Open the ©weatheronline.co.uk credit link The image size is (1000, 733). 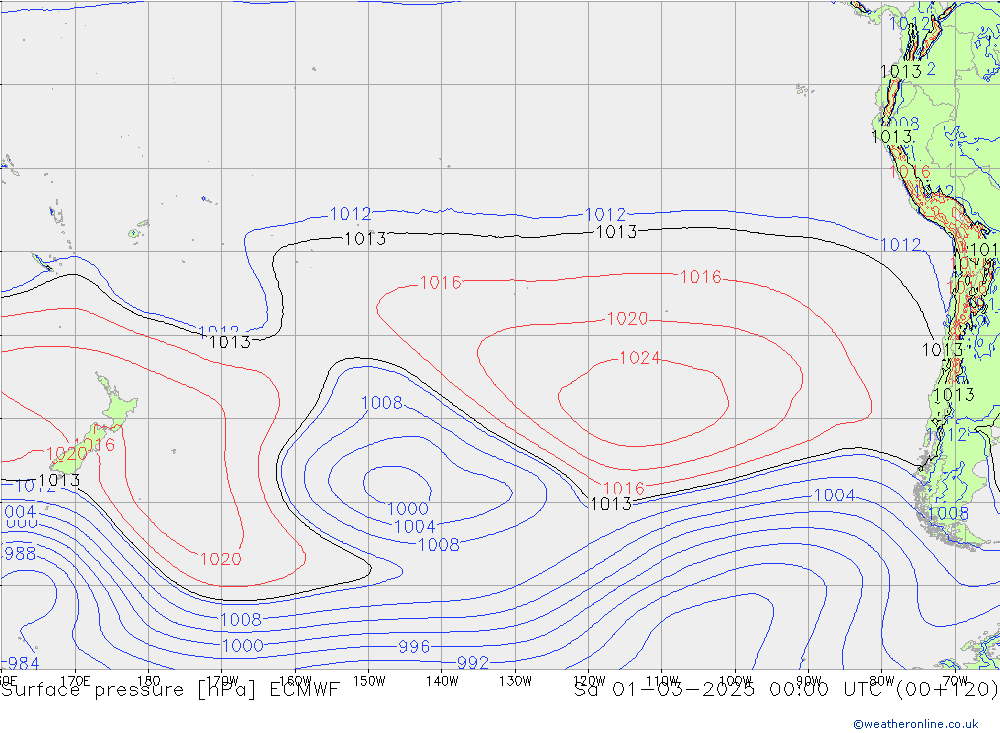pos(916,724)
